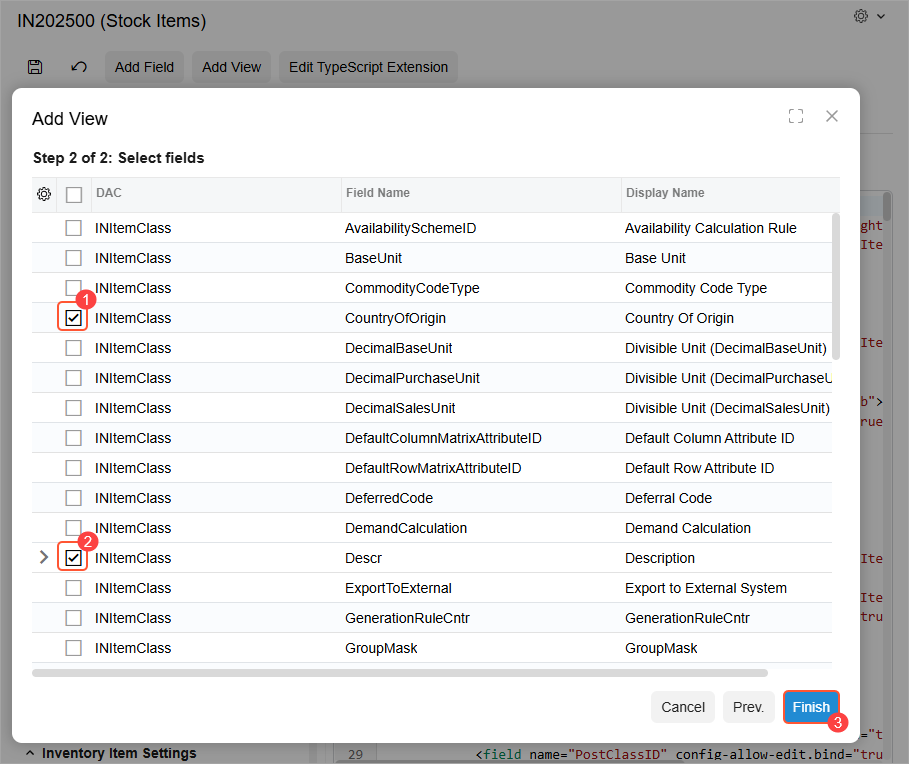The height and width of the screenshot is (764, 909).
Task: Toggle the select-all checkbox in header
Action: [74, 194]
